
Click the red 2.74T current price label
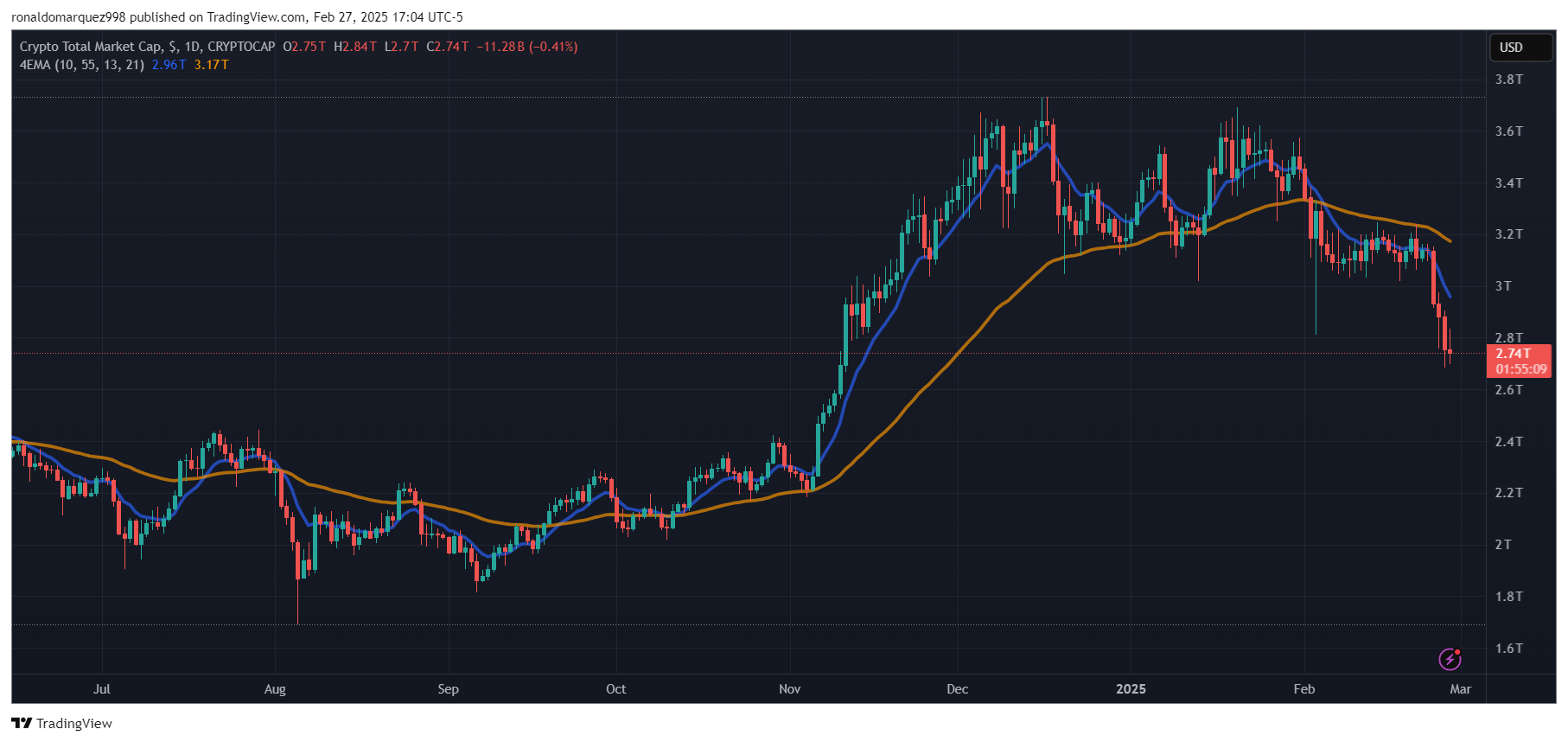tap(1514, 353)
